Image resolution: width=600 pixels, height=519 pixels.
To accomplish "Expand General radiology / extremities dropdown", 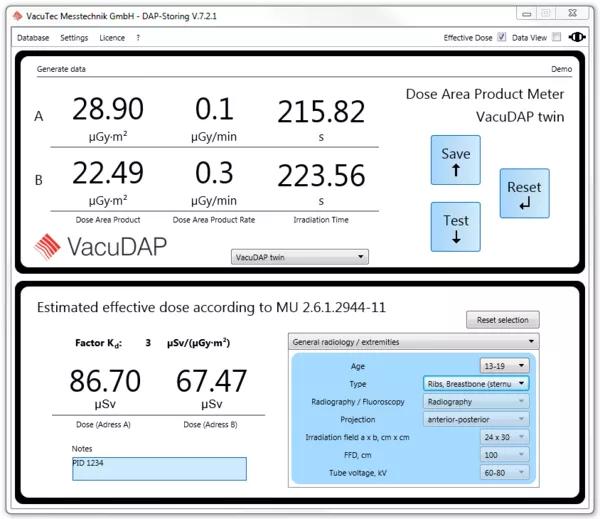I will [413, 342].
